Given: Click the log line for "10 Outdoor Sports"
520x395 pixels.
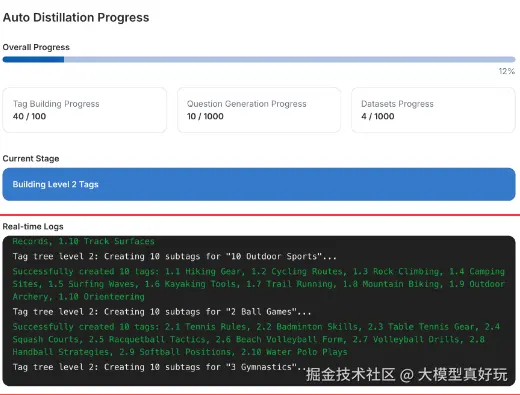Looking at the screenshot, I should (175, 256).
